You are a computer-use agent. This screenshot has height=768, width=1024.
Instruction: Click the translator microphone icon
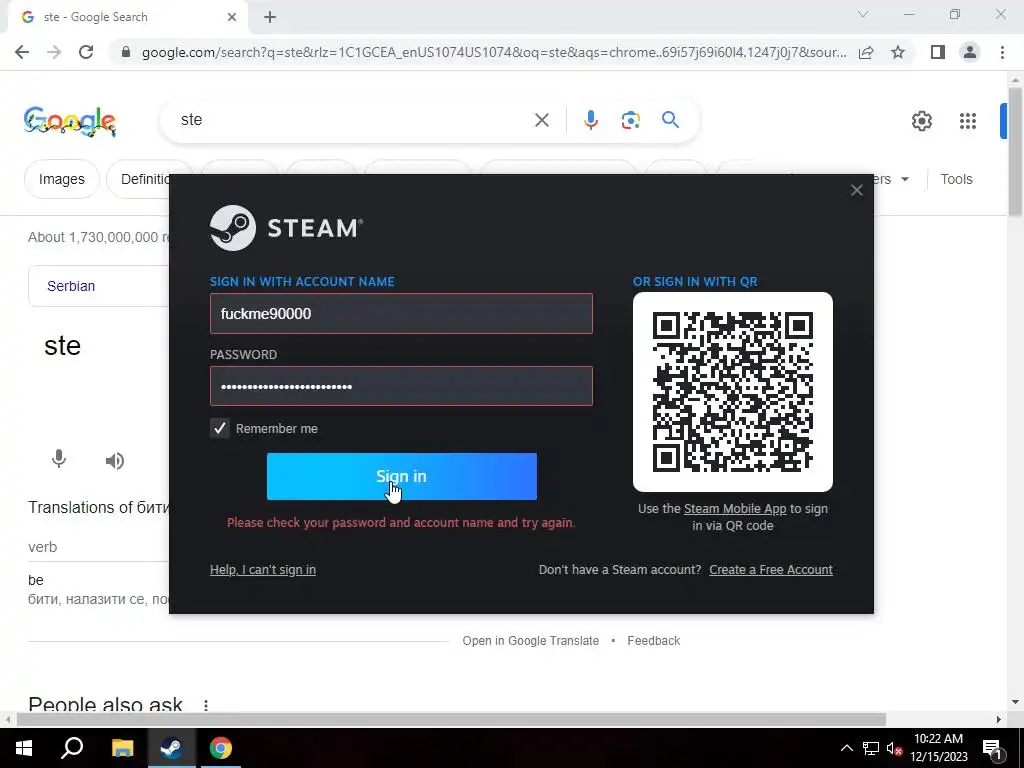(x=59, y=460)
